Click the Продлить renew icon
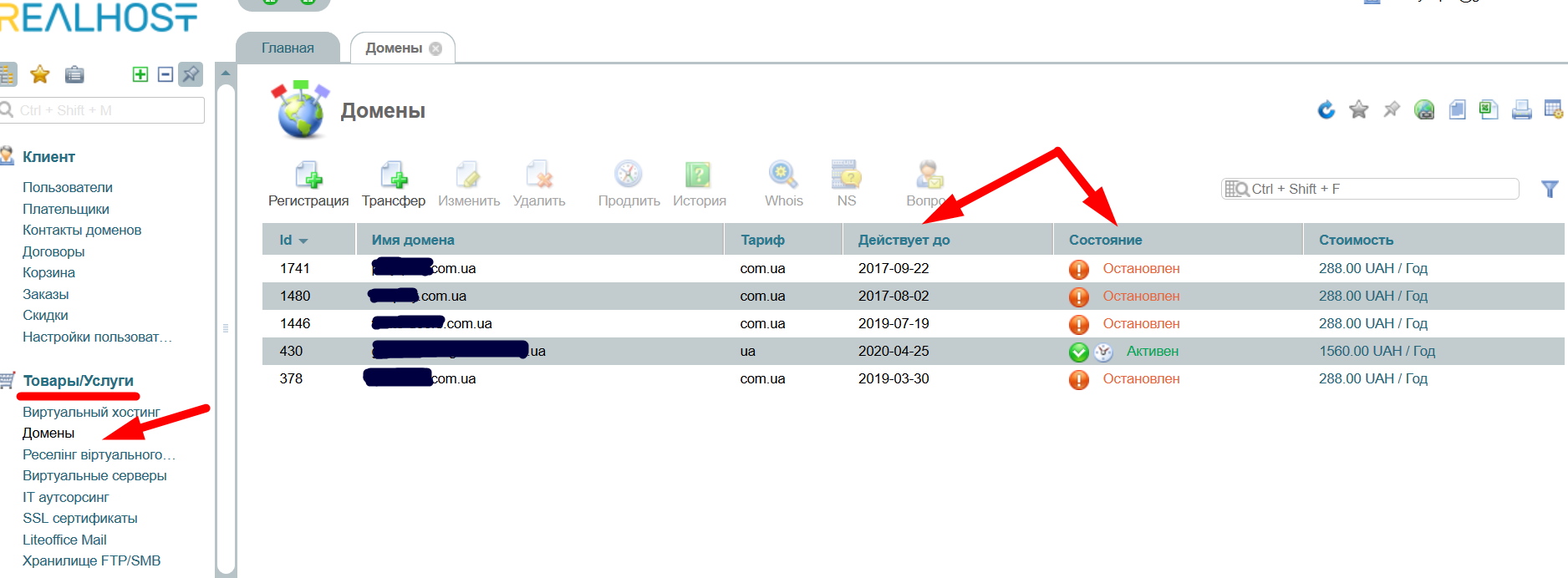Screen dimensions: 1568x578 coord(629,175)
